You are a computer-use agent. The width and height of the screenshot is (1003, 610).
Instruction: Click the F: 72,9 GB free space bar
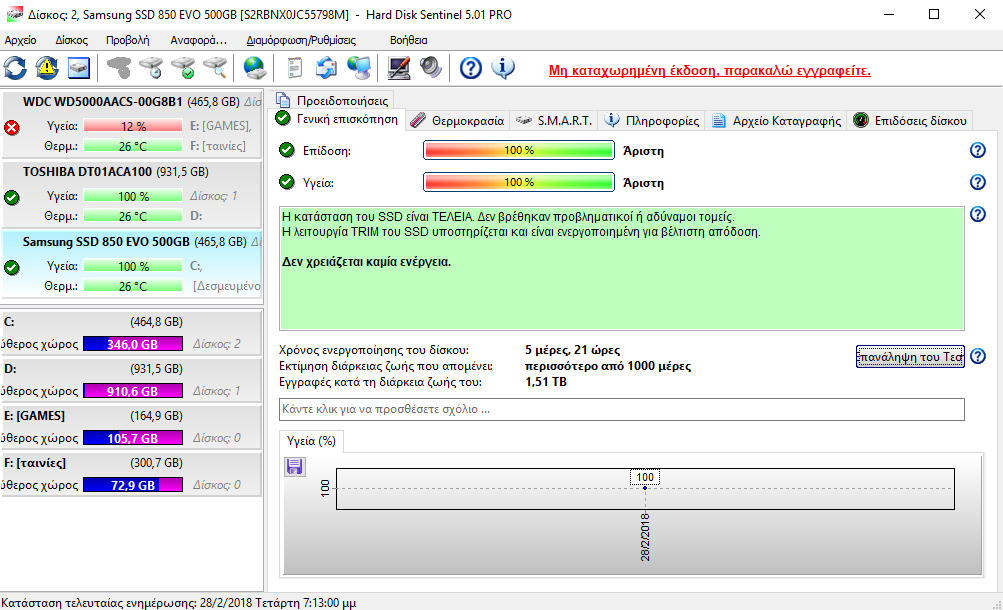[133, 485]
